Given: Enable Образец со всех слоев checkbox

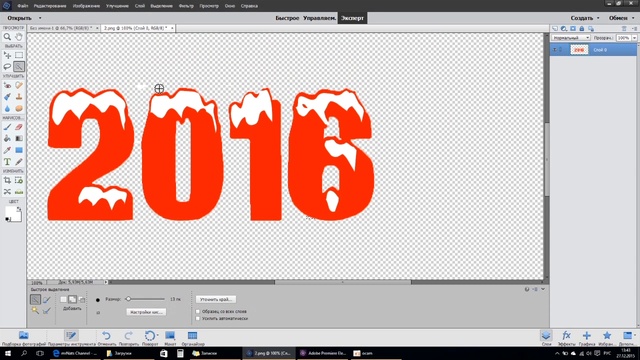Looking at the screenshot, I should [x=198, y=311].
